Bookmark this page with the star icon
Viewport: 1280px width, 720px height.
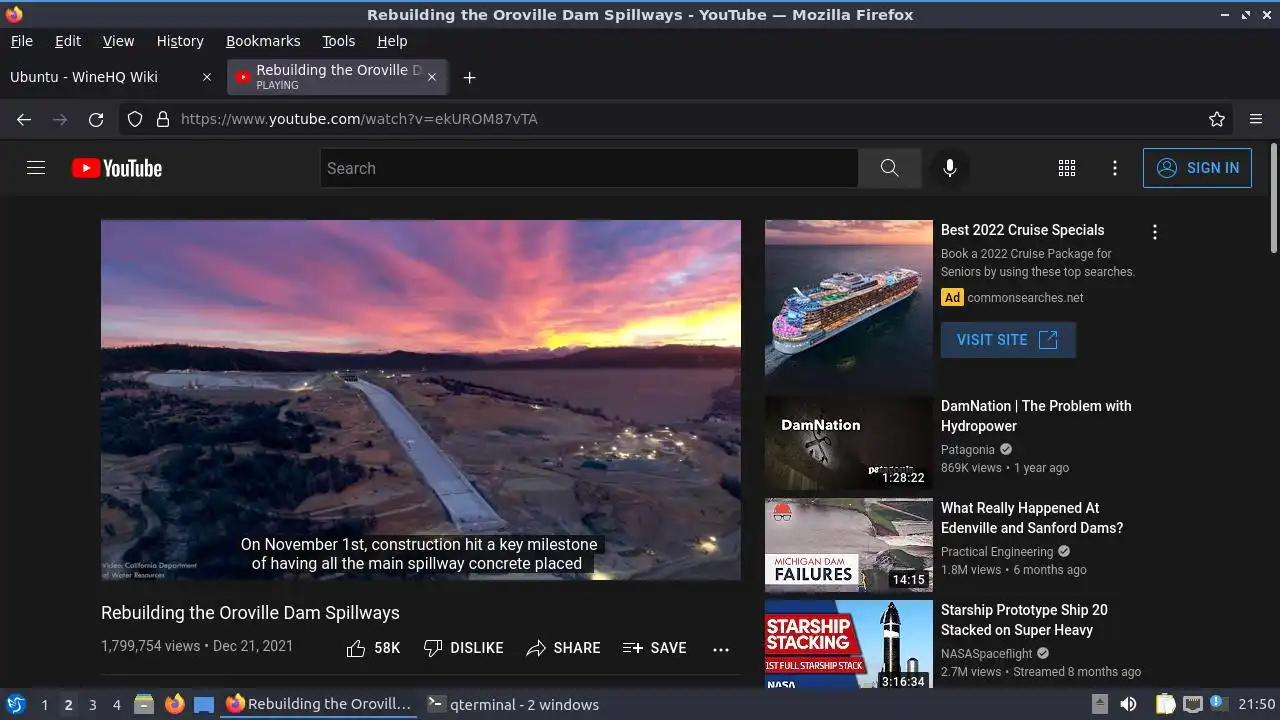click(1217, 119)
